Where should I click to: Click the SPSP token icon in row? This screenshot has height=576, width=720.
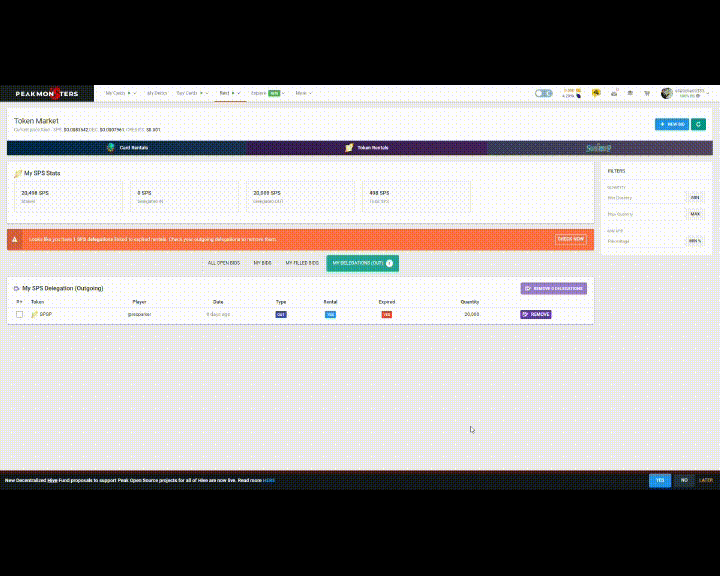(34, 315)
